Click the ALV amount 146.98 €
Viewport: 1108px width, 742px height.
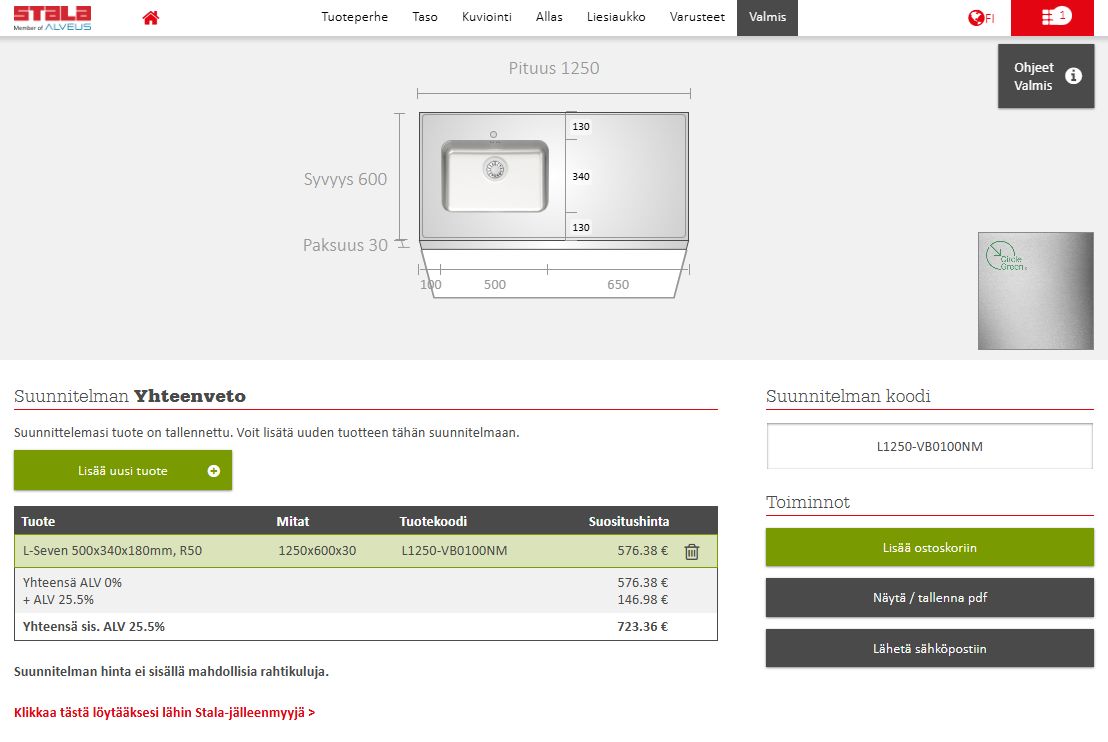coord(642,599)
